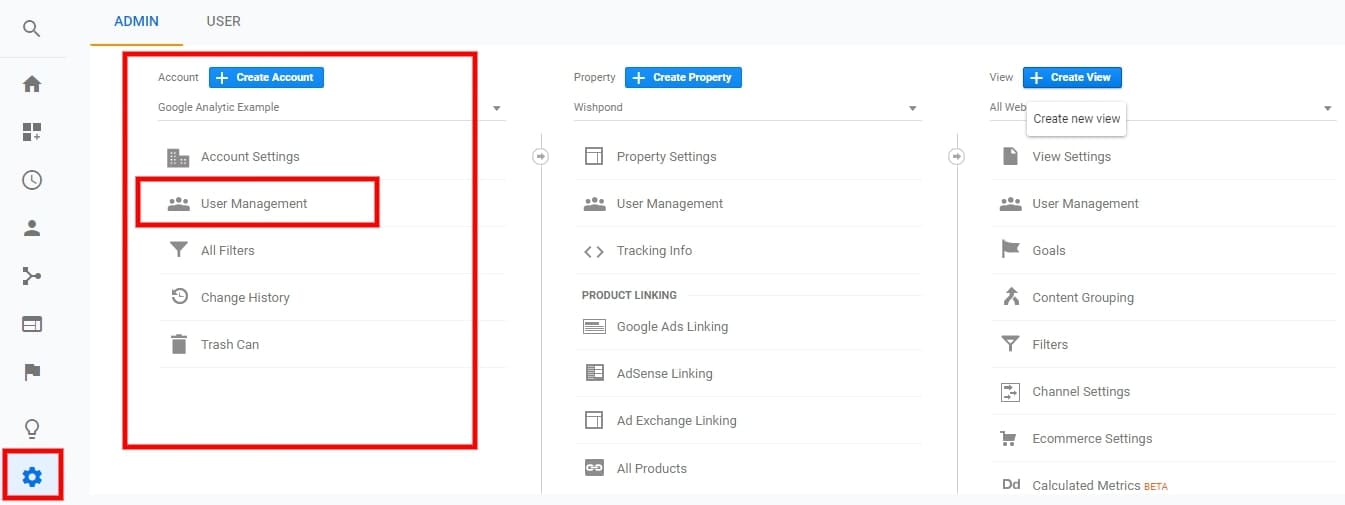The height and width of the screenshot is (505, 1345).
Task: Click the Conversions flag icon in sidebar
Action: tap(32, 372)
